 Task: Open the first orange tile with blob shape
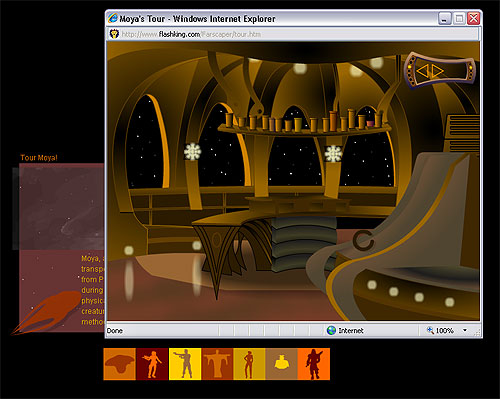click(120, 364)
